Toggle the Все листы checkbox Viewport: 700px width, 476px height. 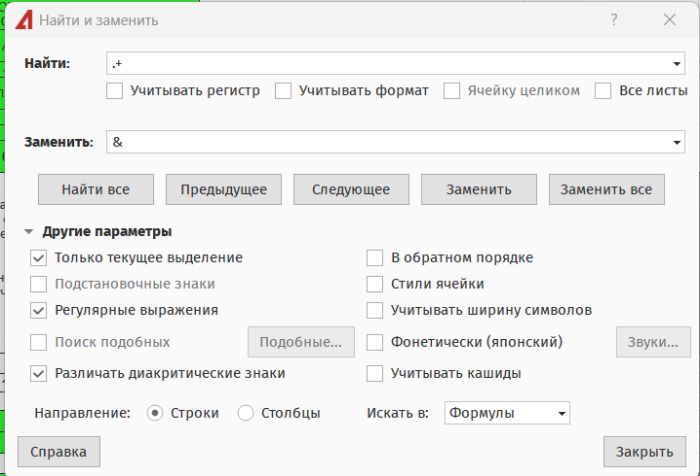tap(603, 91)
